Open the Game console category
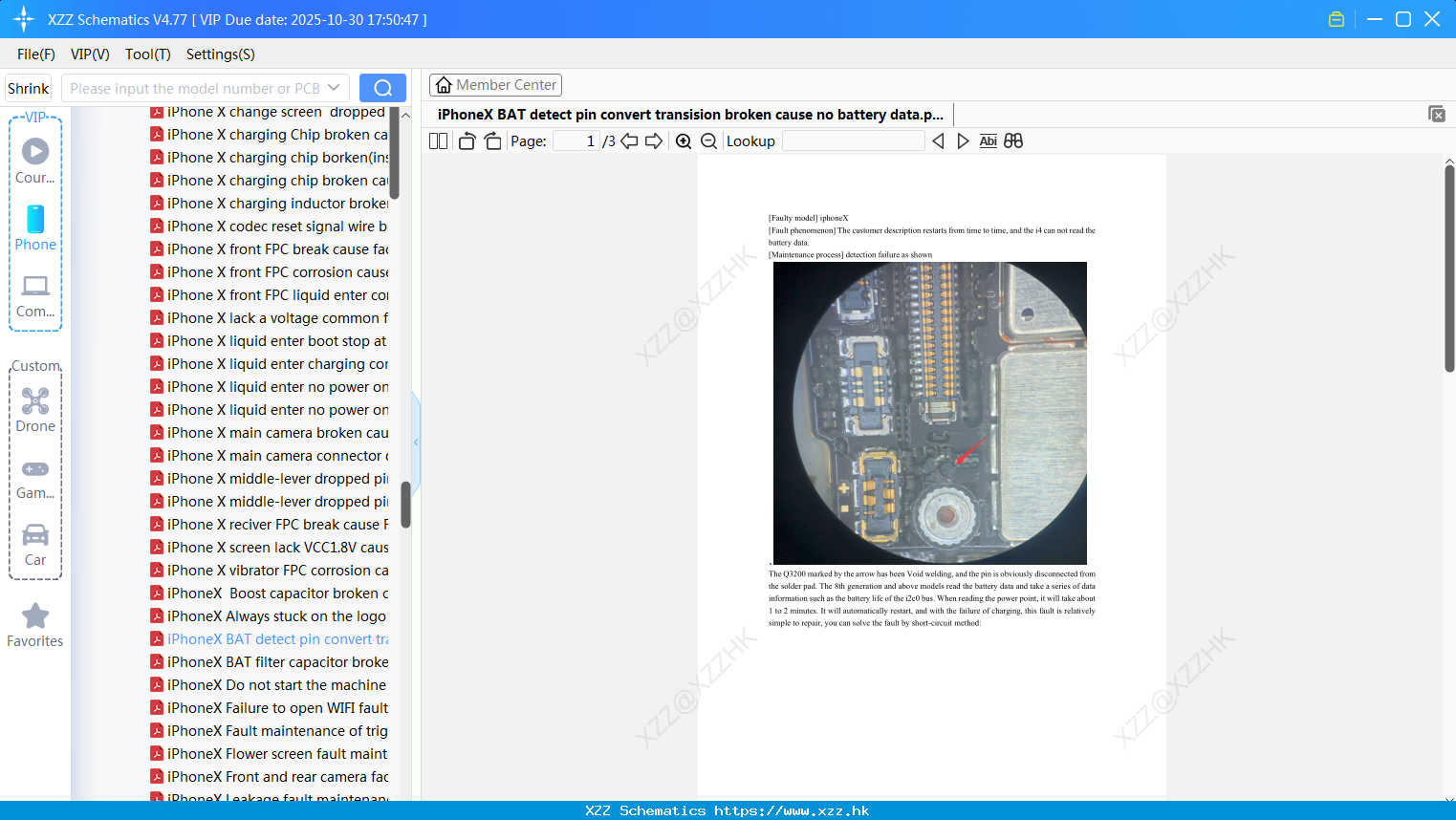Screen dimensions: 1456x820 click(35, 479)
